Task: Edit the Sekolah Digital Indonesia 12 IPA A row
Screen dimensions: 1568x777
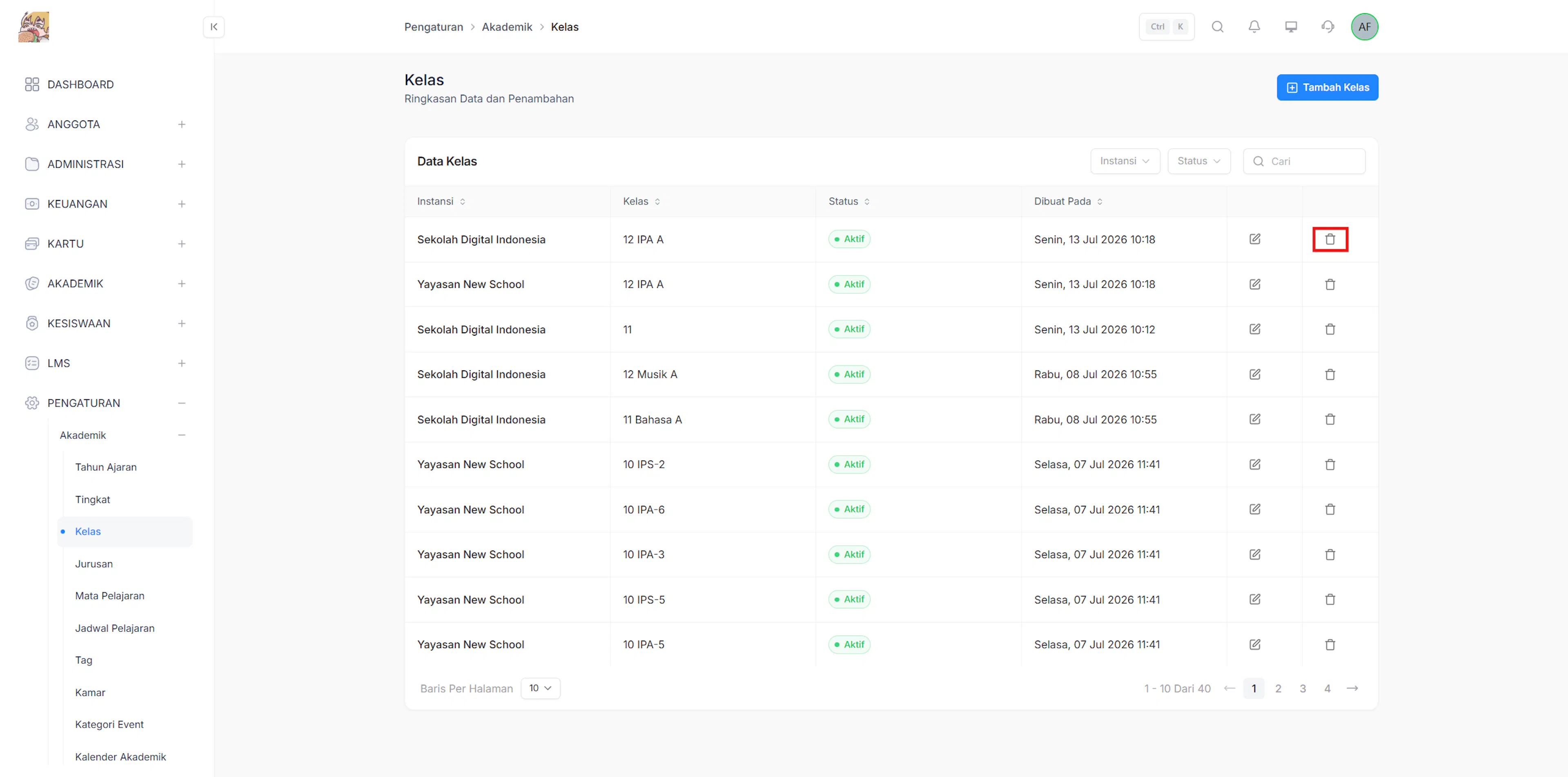Action: 1254,239
